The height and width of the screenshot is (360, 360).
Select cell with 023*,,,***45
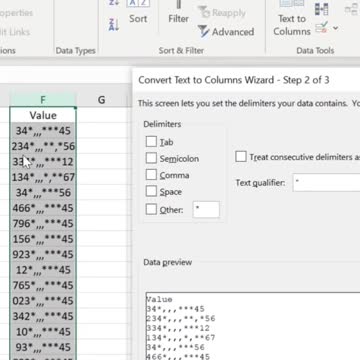click(x=43, y=301)
